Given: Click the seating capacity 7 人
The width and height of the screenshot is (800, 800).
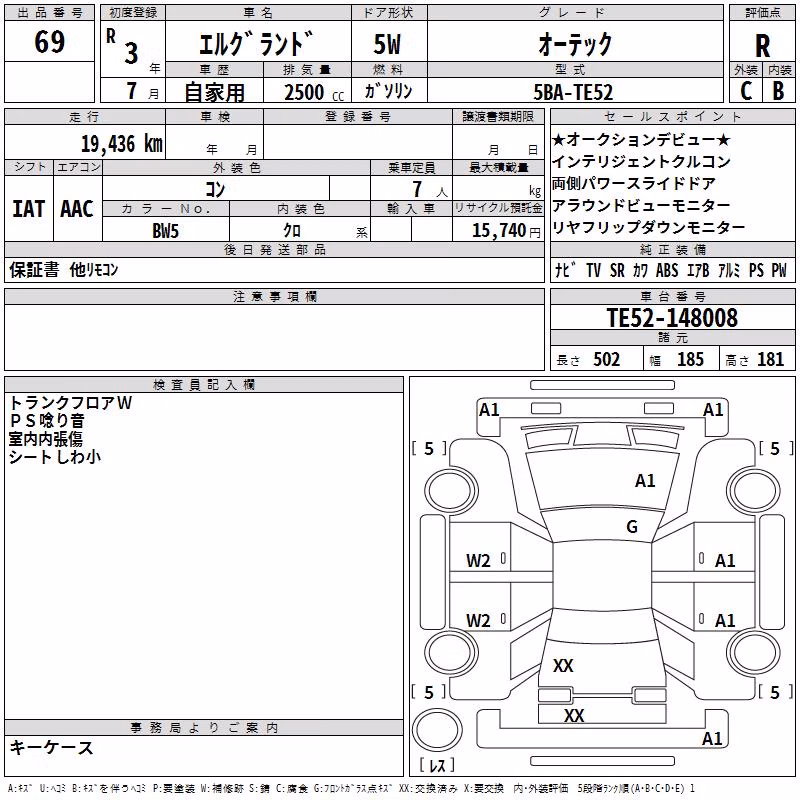Looking at the screenshot, I should coord(430,189).
